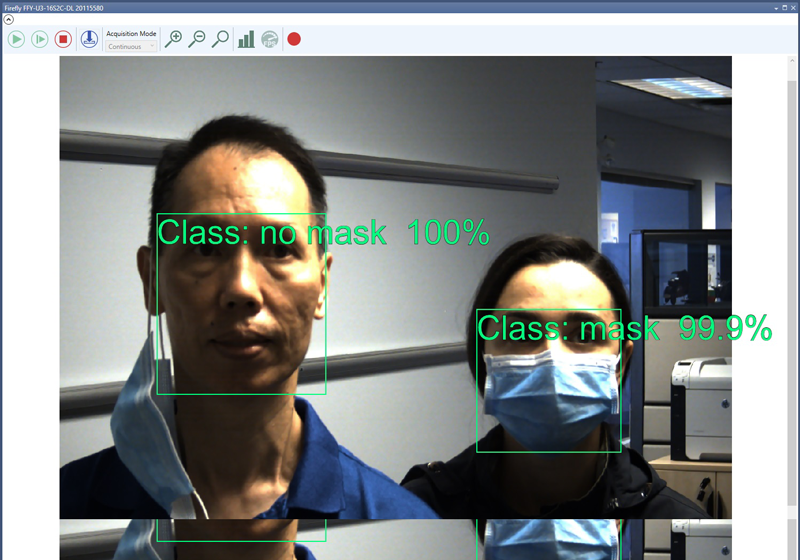Click the red record button
The image size is (800, 560).
pos(294,39)
